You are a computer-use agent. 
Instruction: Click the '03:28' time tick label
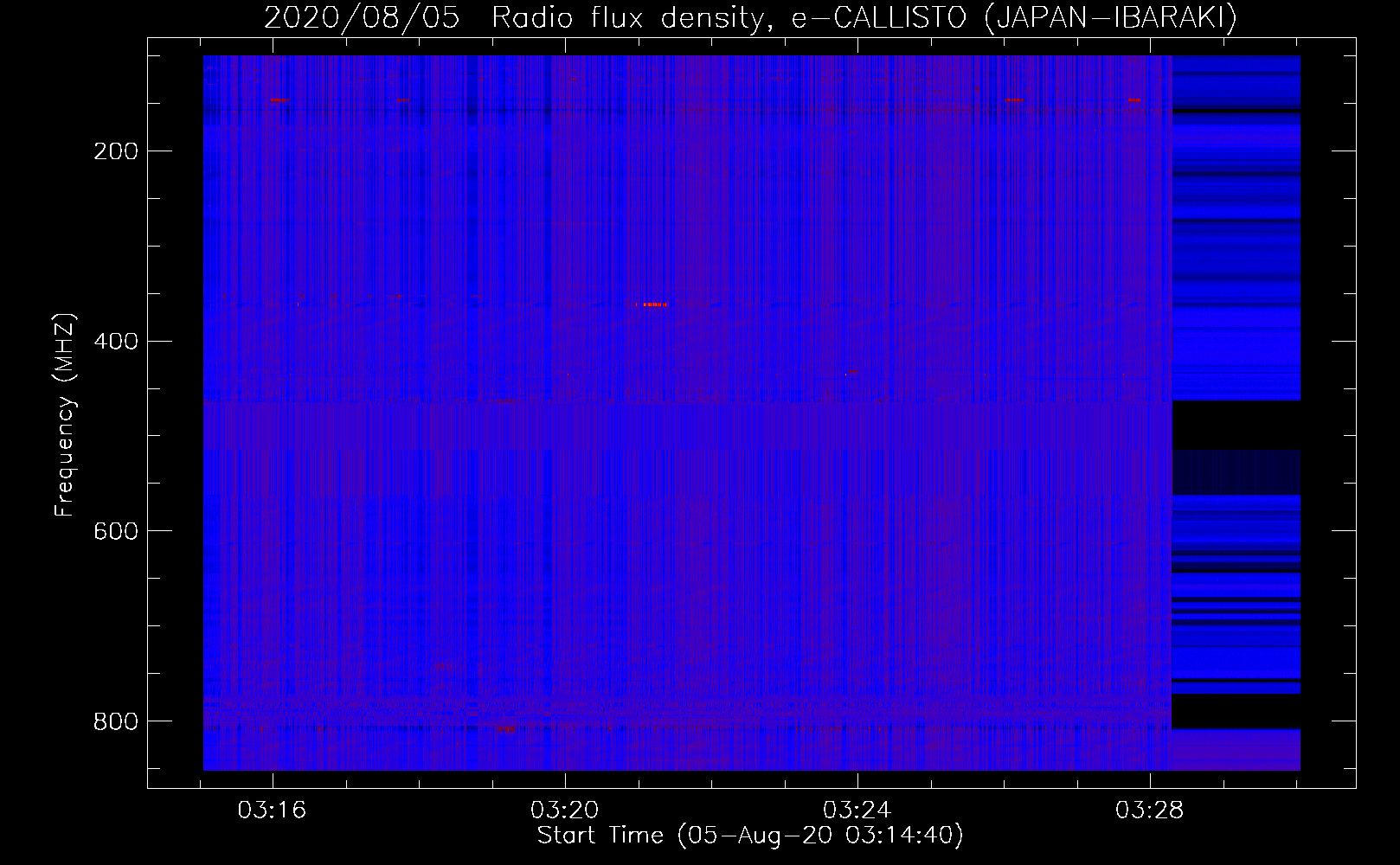(x=1150, y=811)
